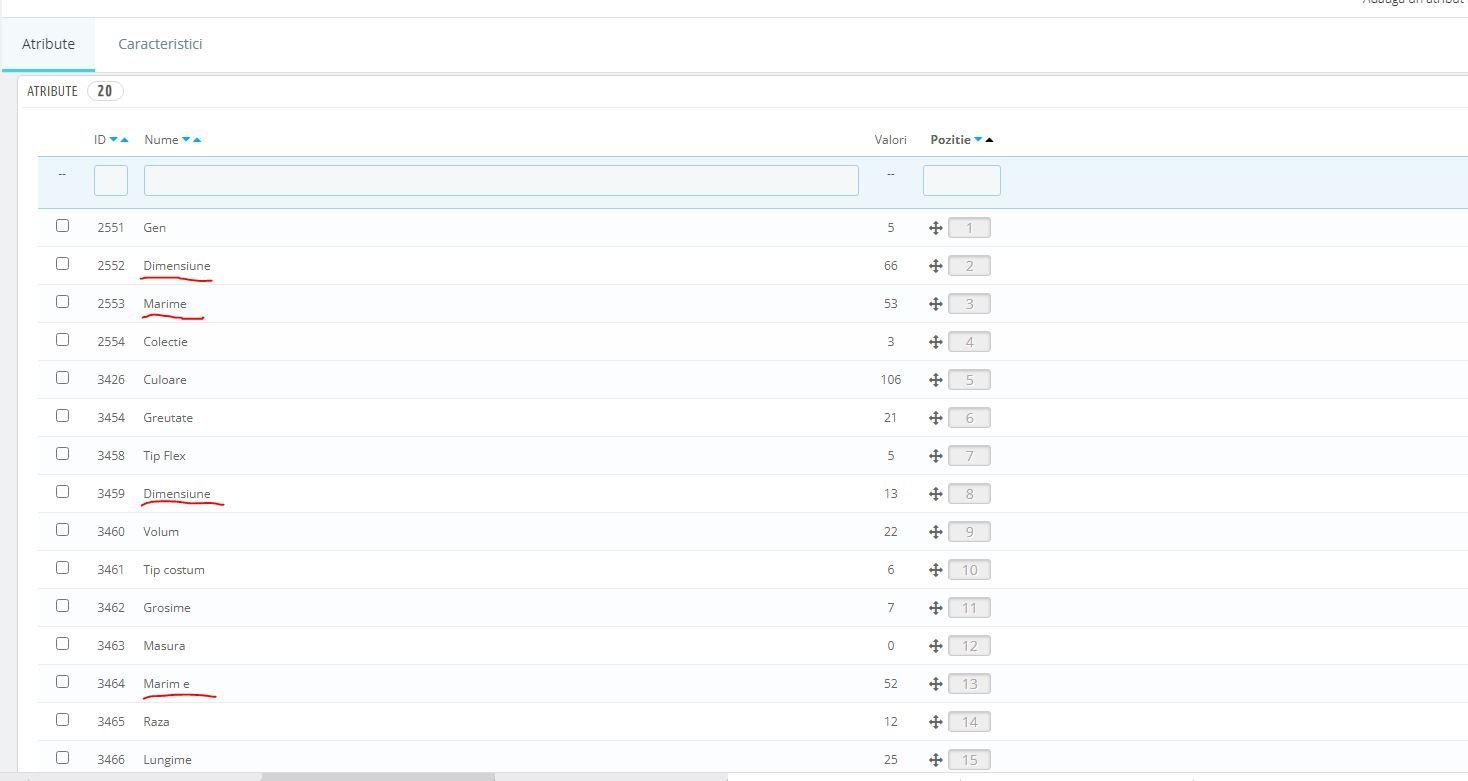Focus the Pozitie filter field
The height and width of the screenshot is (781, 1468).
(x=962, y=180)
